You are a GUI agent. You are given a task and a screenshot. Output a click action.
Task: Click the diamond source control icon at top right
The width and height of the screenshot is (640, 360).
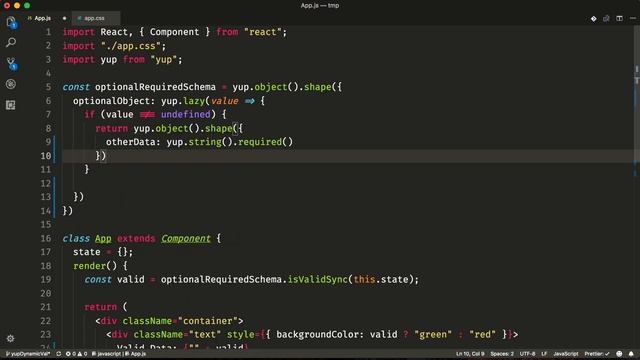click(593, 18)
